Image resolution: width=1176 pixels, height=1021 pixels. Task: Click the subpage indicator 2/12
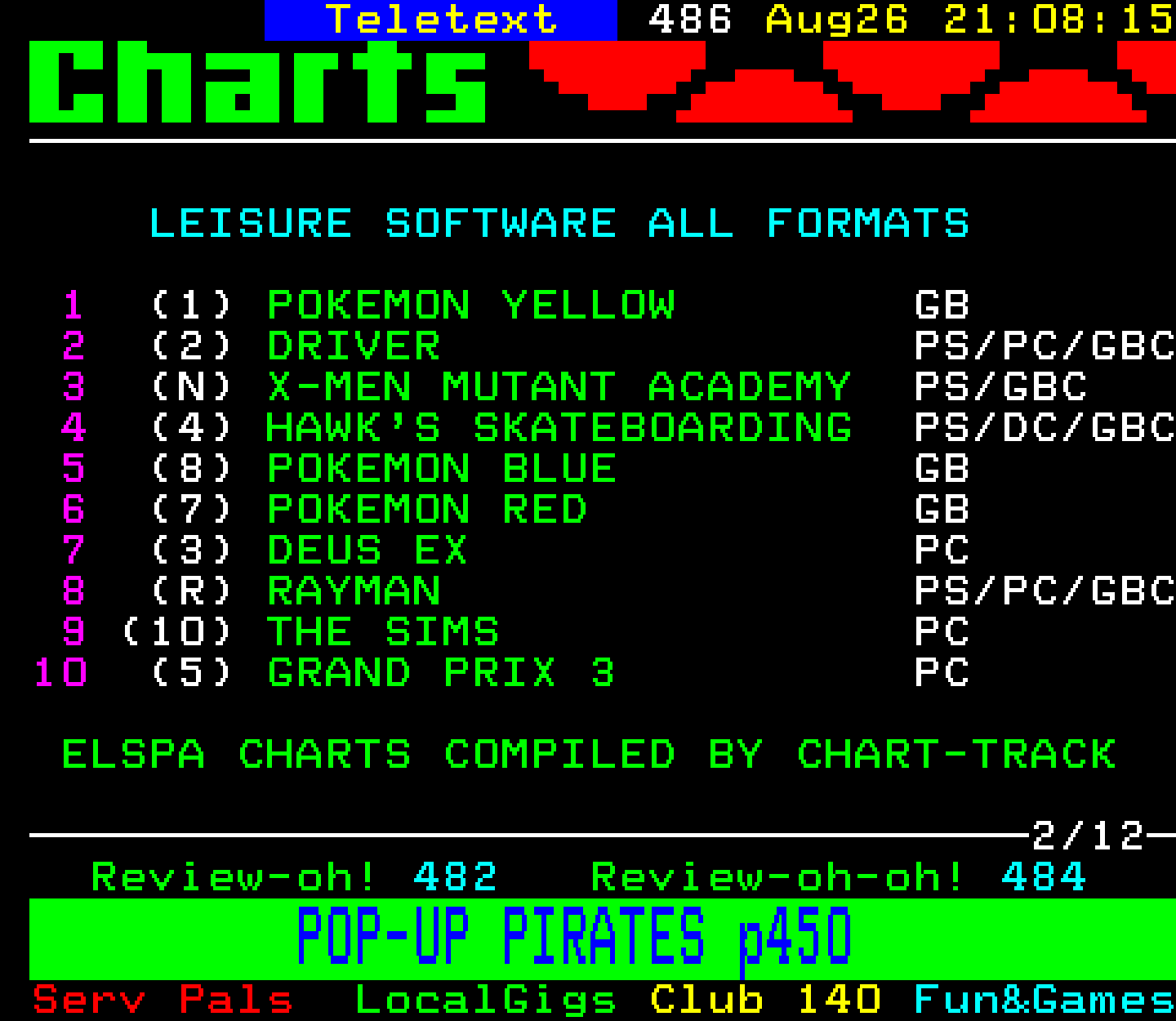pos(1089,836)
